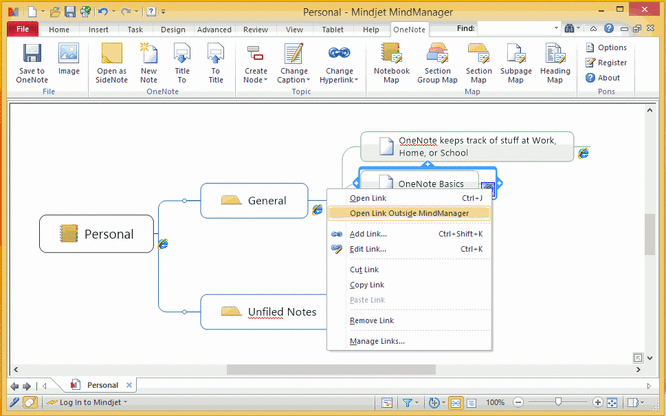The image size is (666, 416).
Task: Create a New Note
Action: 149,63
